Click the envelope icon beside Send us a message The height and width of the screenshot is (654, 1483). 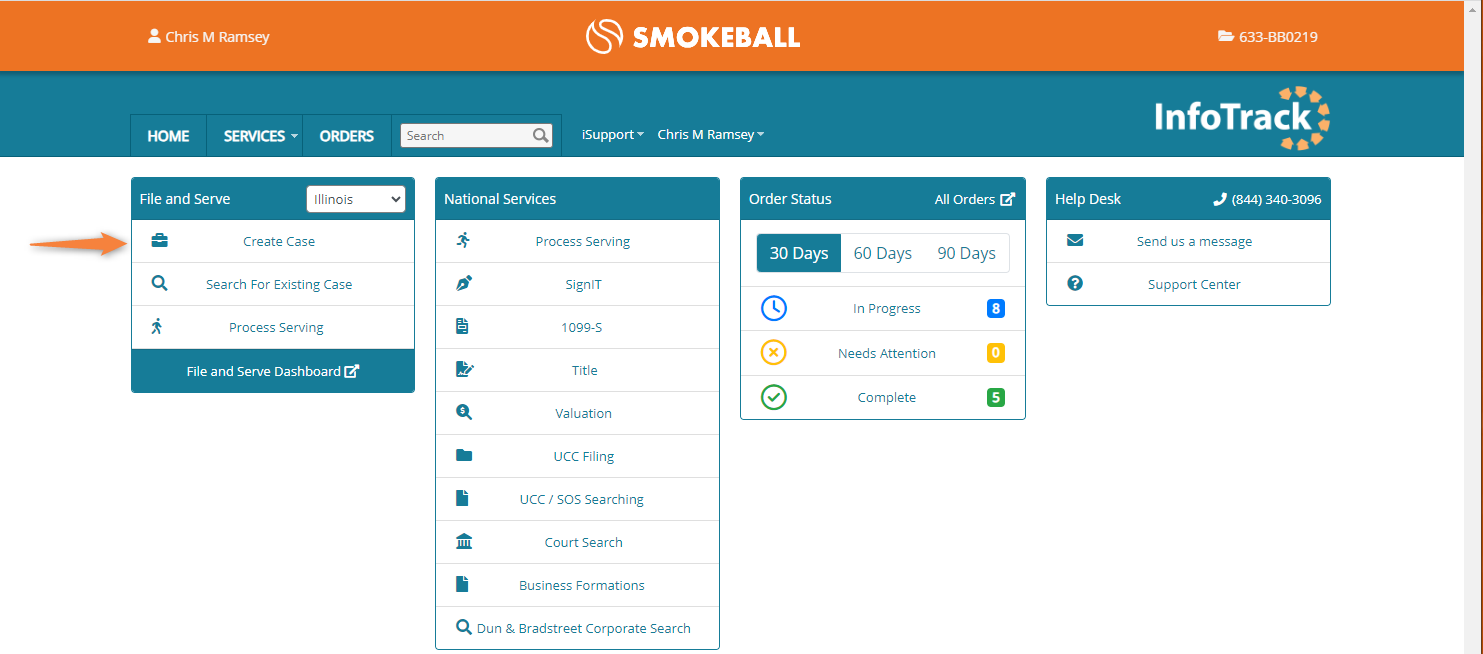1075,241
